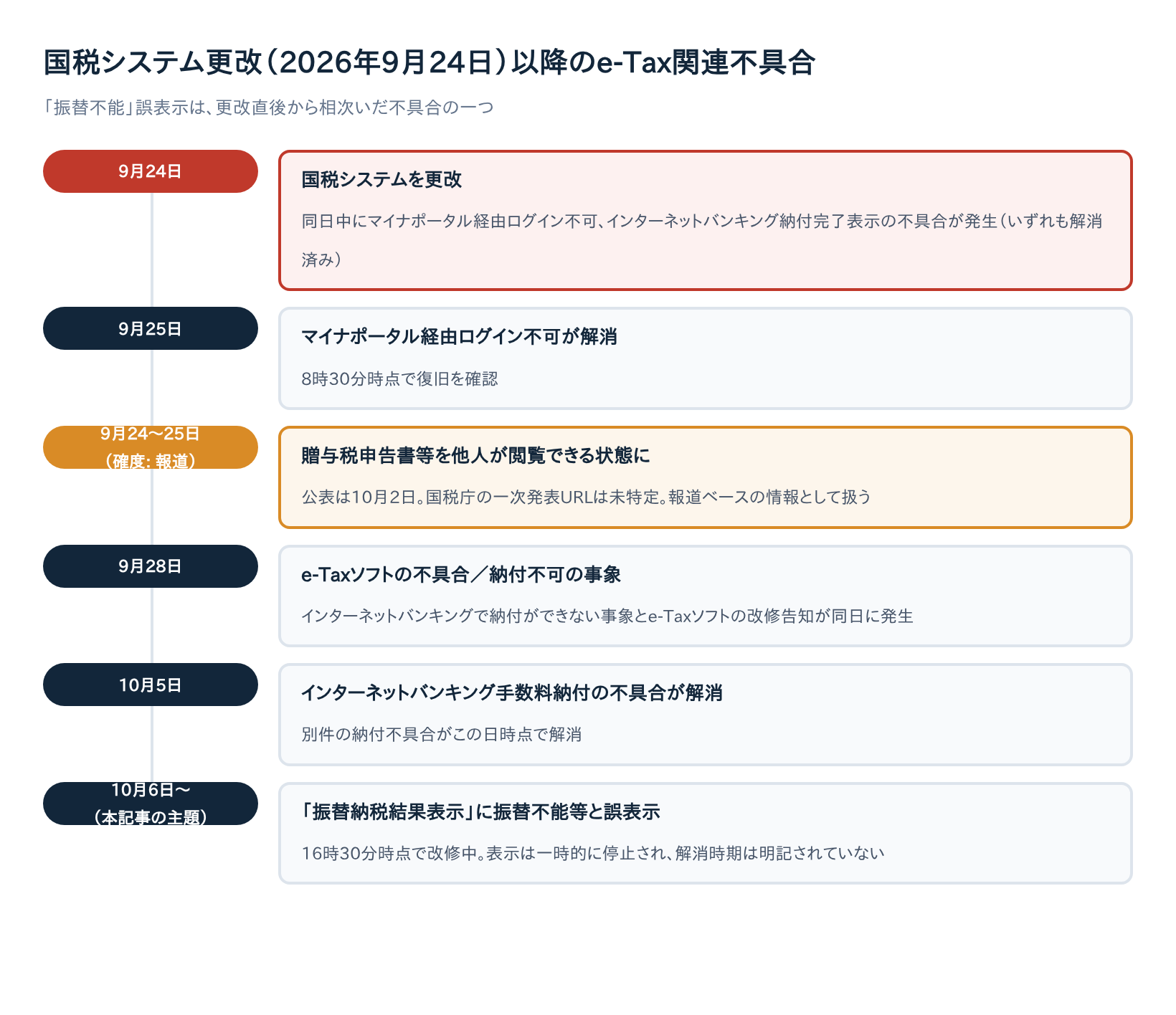Click the main title 国税システム更改
Image resolution: width=1176 pixels, height=1015 pixels.
click(x=429, y=63)
